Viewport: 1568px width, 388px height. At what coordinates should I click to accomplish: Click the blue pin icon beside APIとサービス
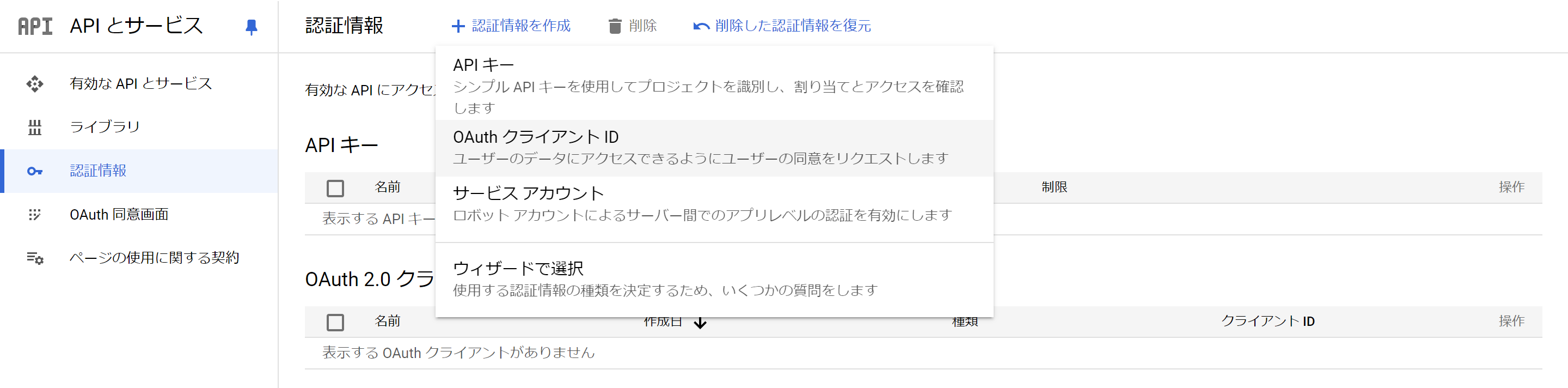[251, 27]
